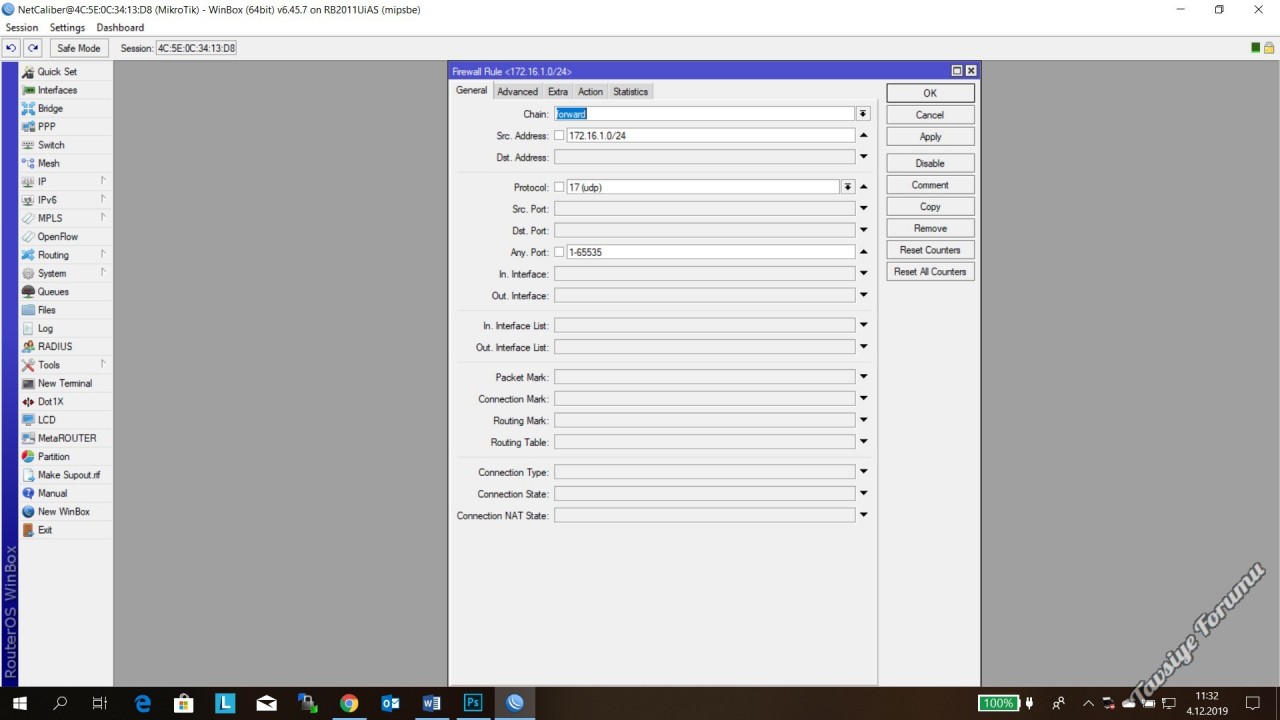The width and height of the screenshot is (1280, 720).
Task: Switch to the Statistics tab
Action: (630, 92)
